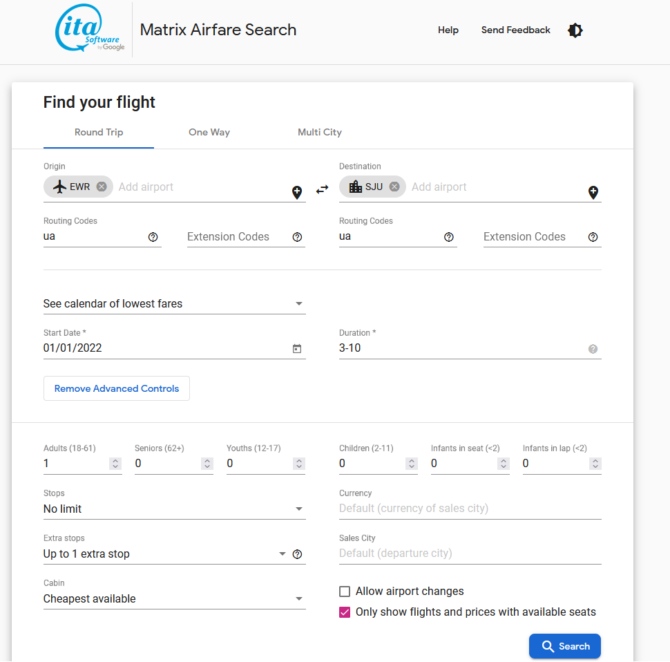The height and width of the screenshot is (662, 670).
Task: Click the ITA Software logo
Action: [89, 28]
